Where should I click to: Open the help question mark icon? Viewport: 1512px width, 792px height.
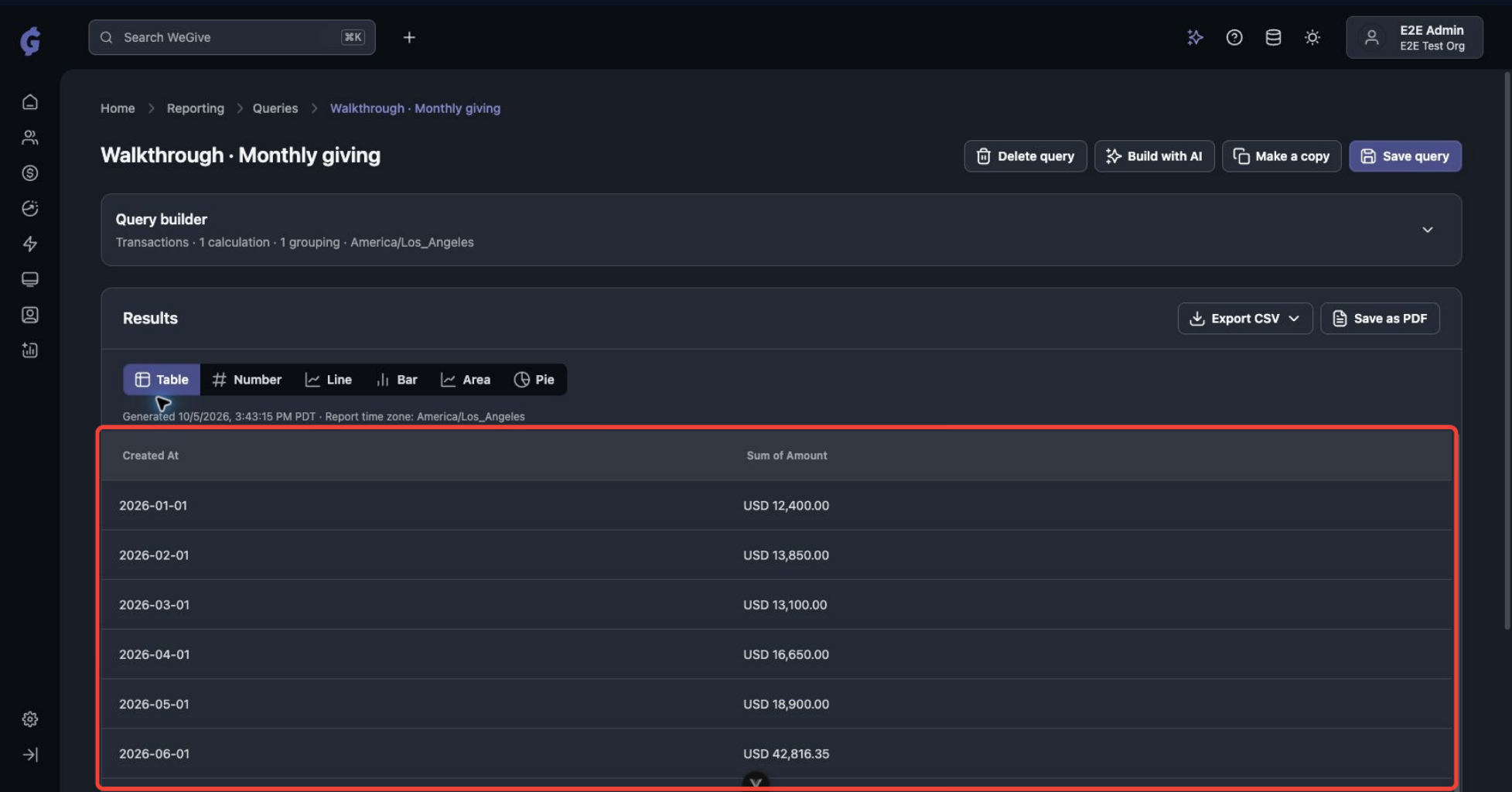pyautogui.click(x=1234, y=37)
